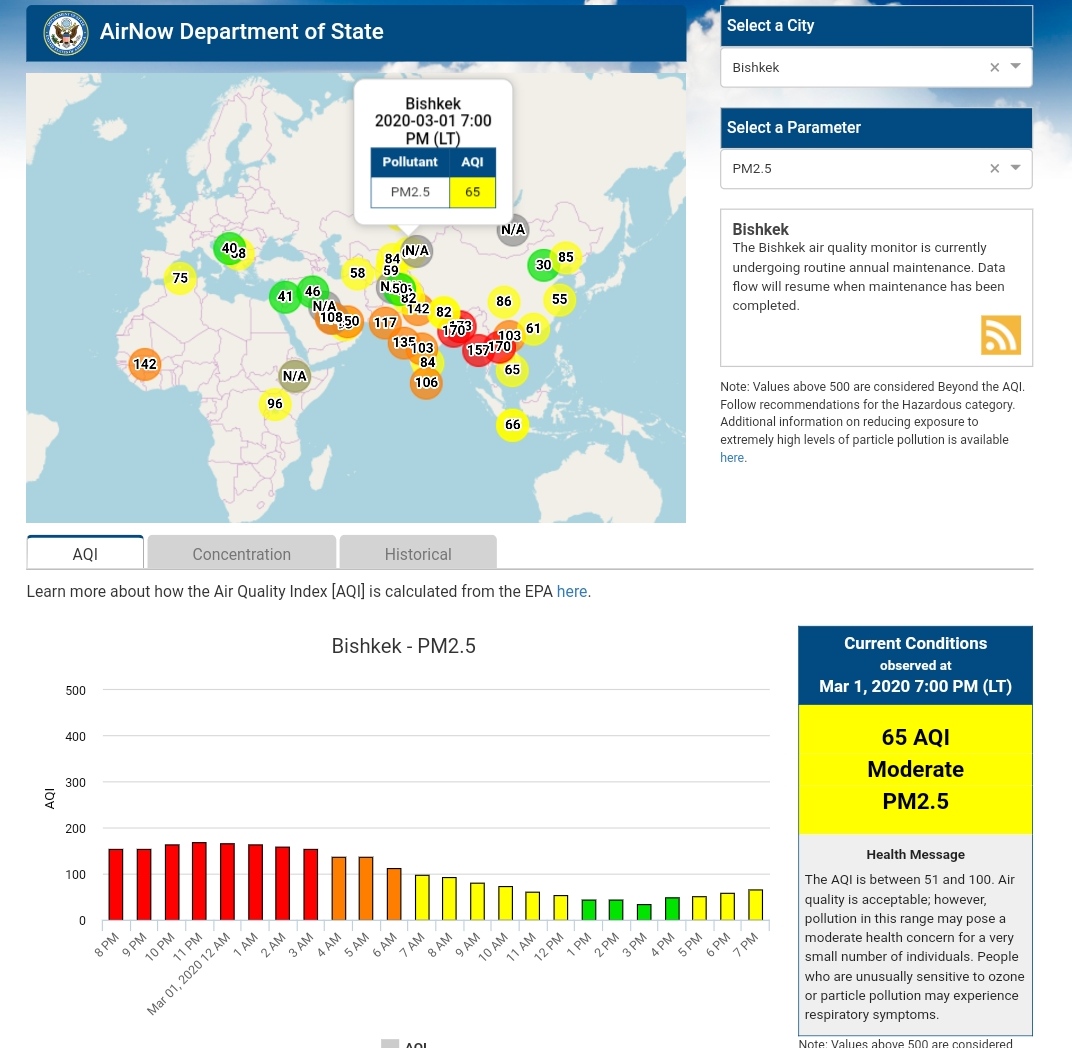1072x1048 pixels.
Task: Click the yellow 58 map marker
Action: point(357,273)
